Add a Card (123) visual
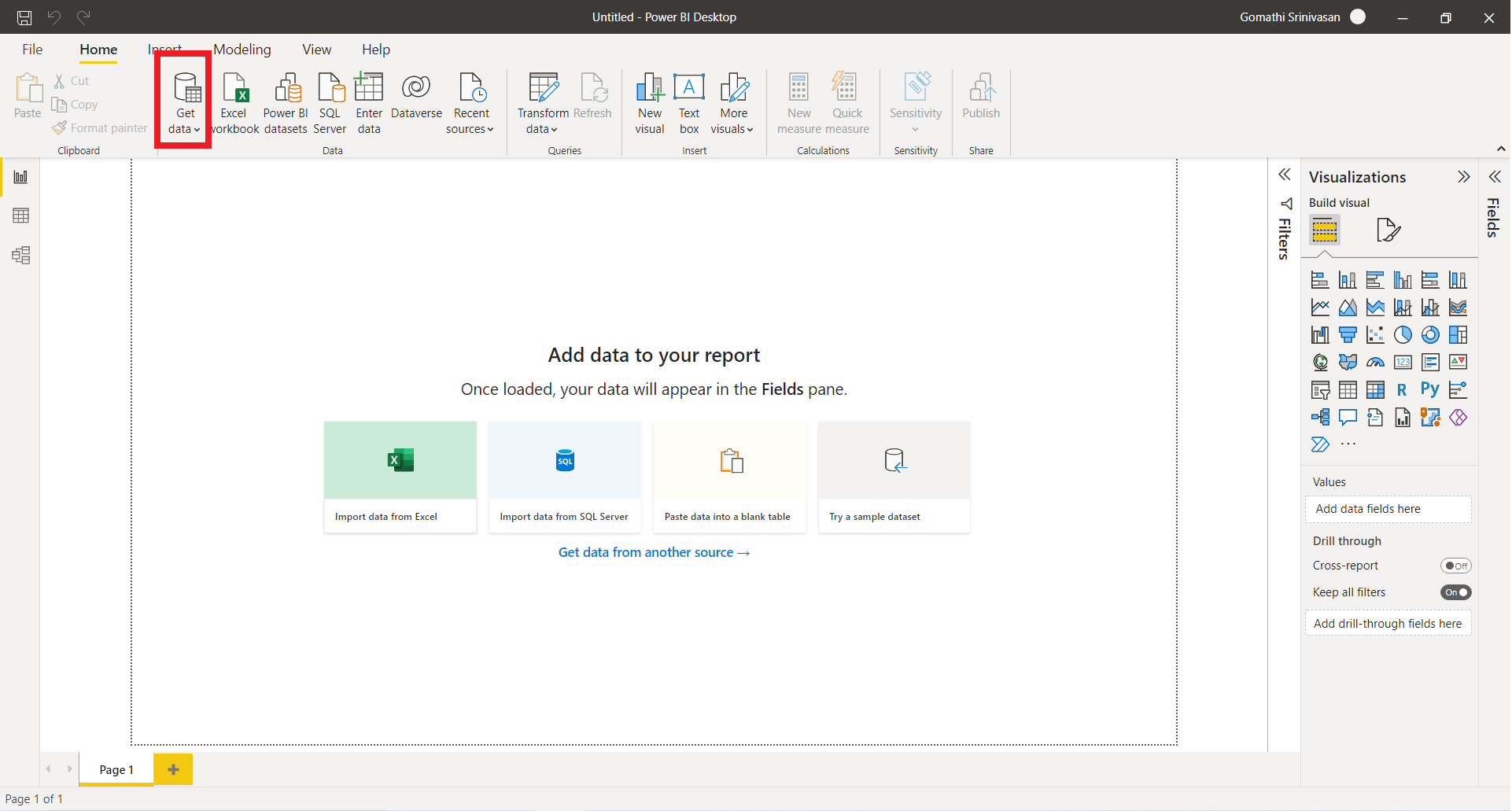The image size is (1512, 811). [x=1403, y=363]
